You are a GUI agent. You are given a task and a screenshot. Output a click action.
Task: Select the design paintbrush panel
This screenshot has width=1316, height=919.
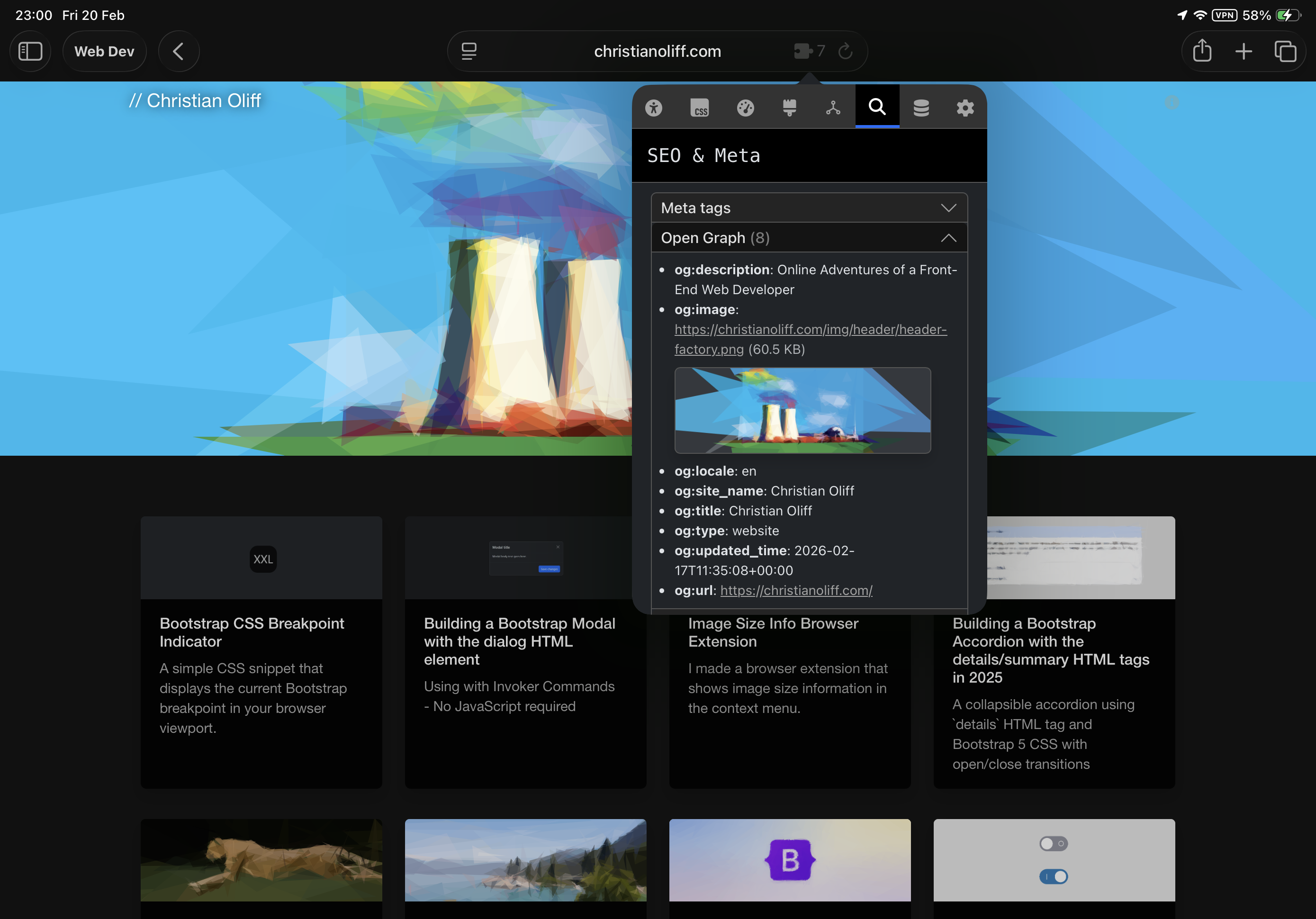(x=790, y=107)
